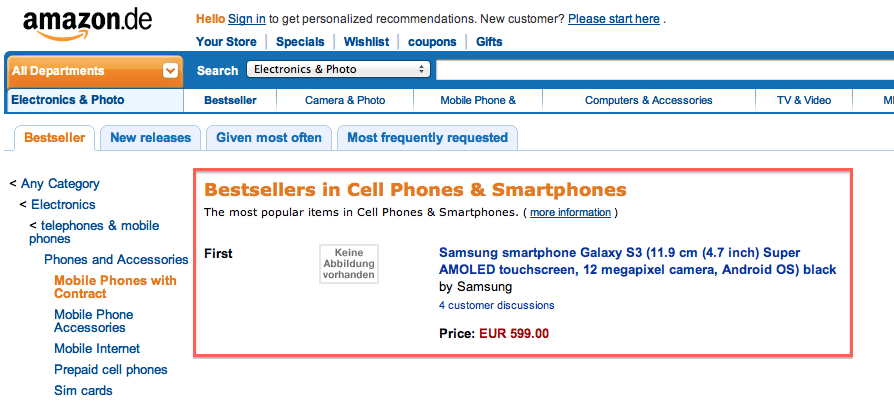
Task: Open Computers & Accessories navigation item
Action: pyautogui.click(x=648, y=100)
